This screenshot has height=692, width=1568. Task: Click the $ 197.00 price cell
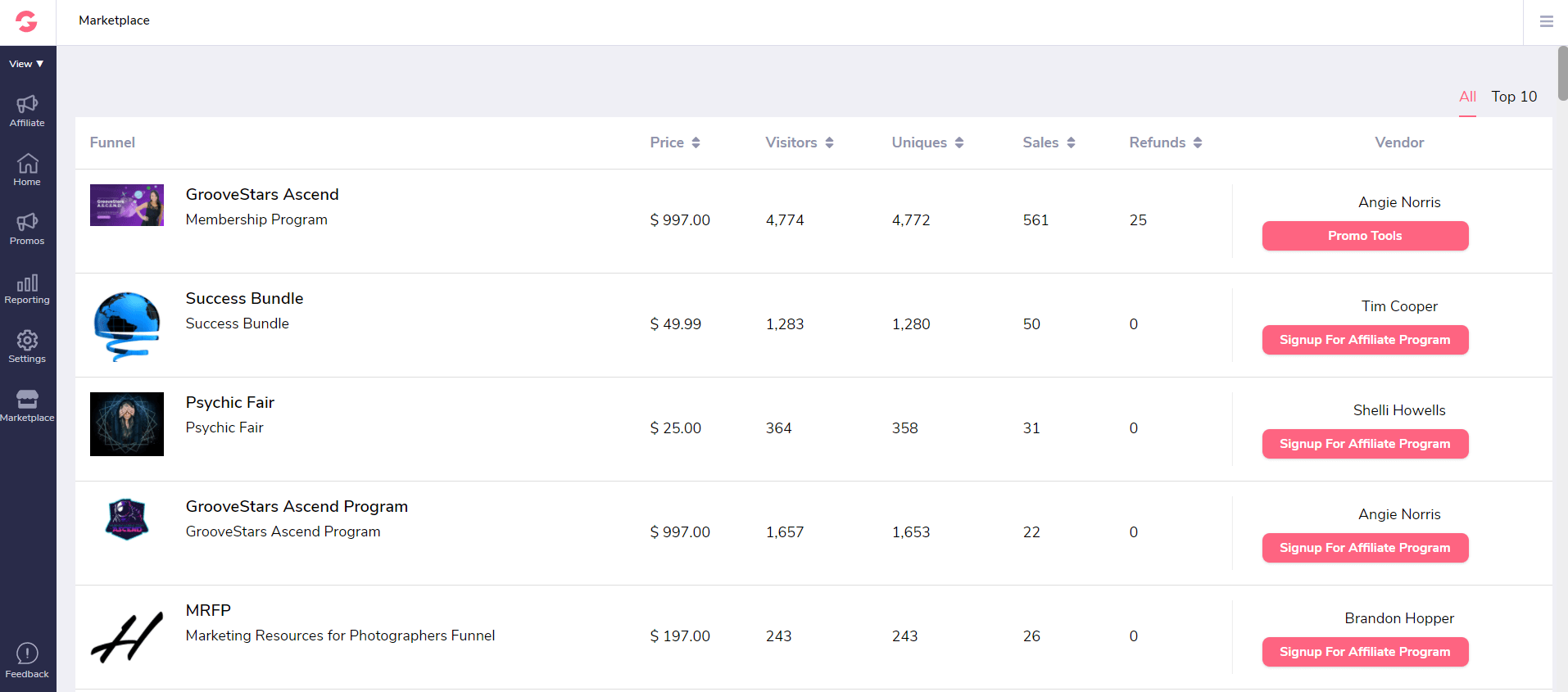(x=680, y=636)
